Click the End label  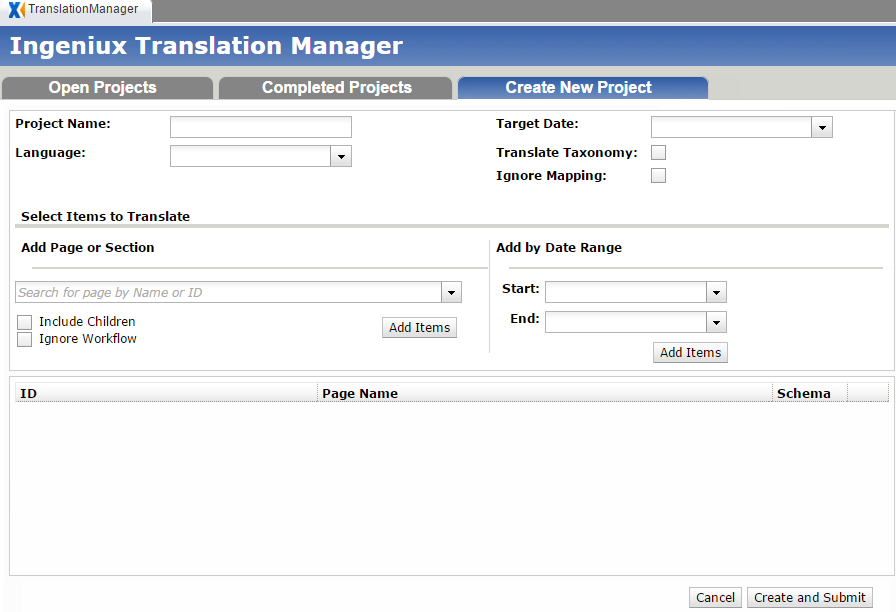525,318
